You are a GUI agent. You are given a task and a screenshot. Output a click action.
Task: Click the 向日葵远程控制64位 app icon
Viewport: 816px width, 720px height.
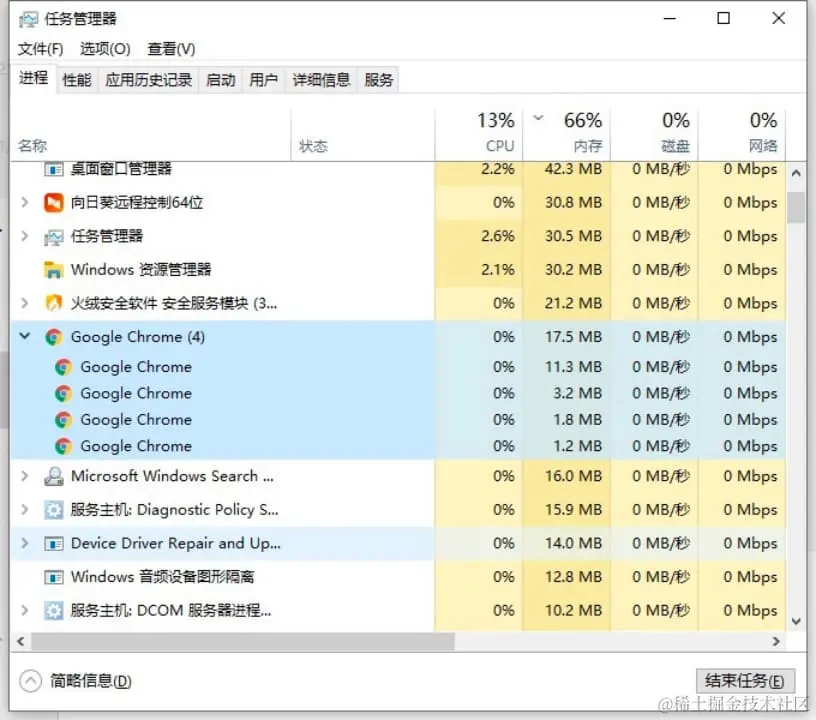point(54,202)
